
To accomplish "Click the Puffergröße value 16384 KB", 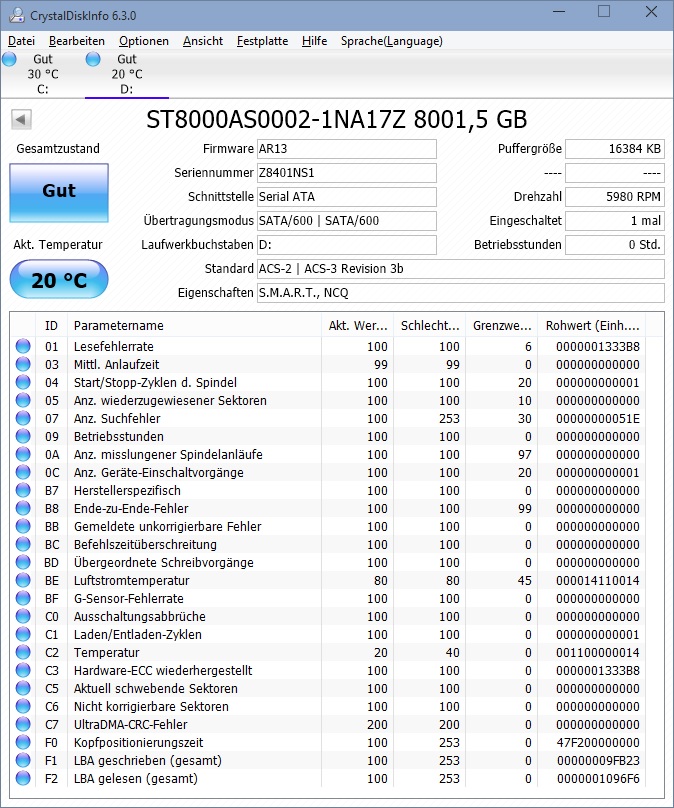I will pos(615,149).
